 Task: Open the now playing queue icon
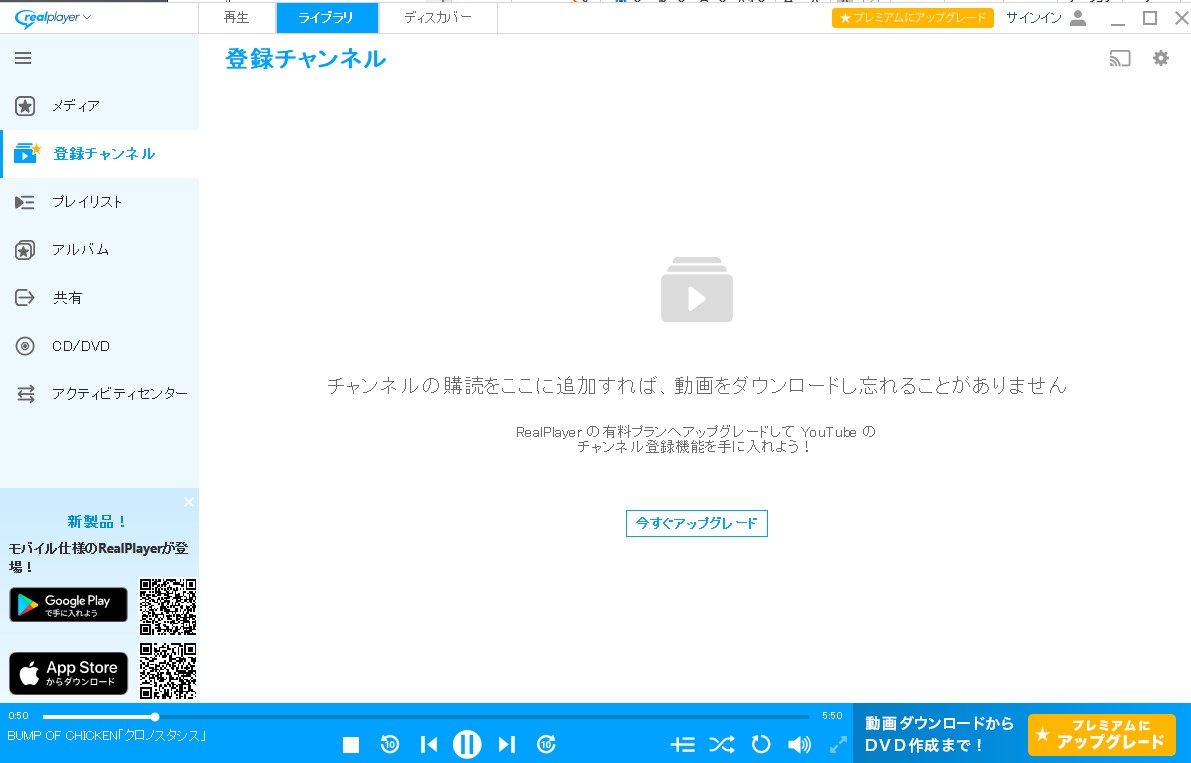[x=683, y=745]
